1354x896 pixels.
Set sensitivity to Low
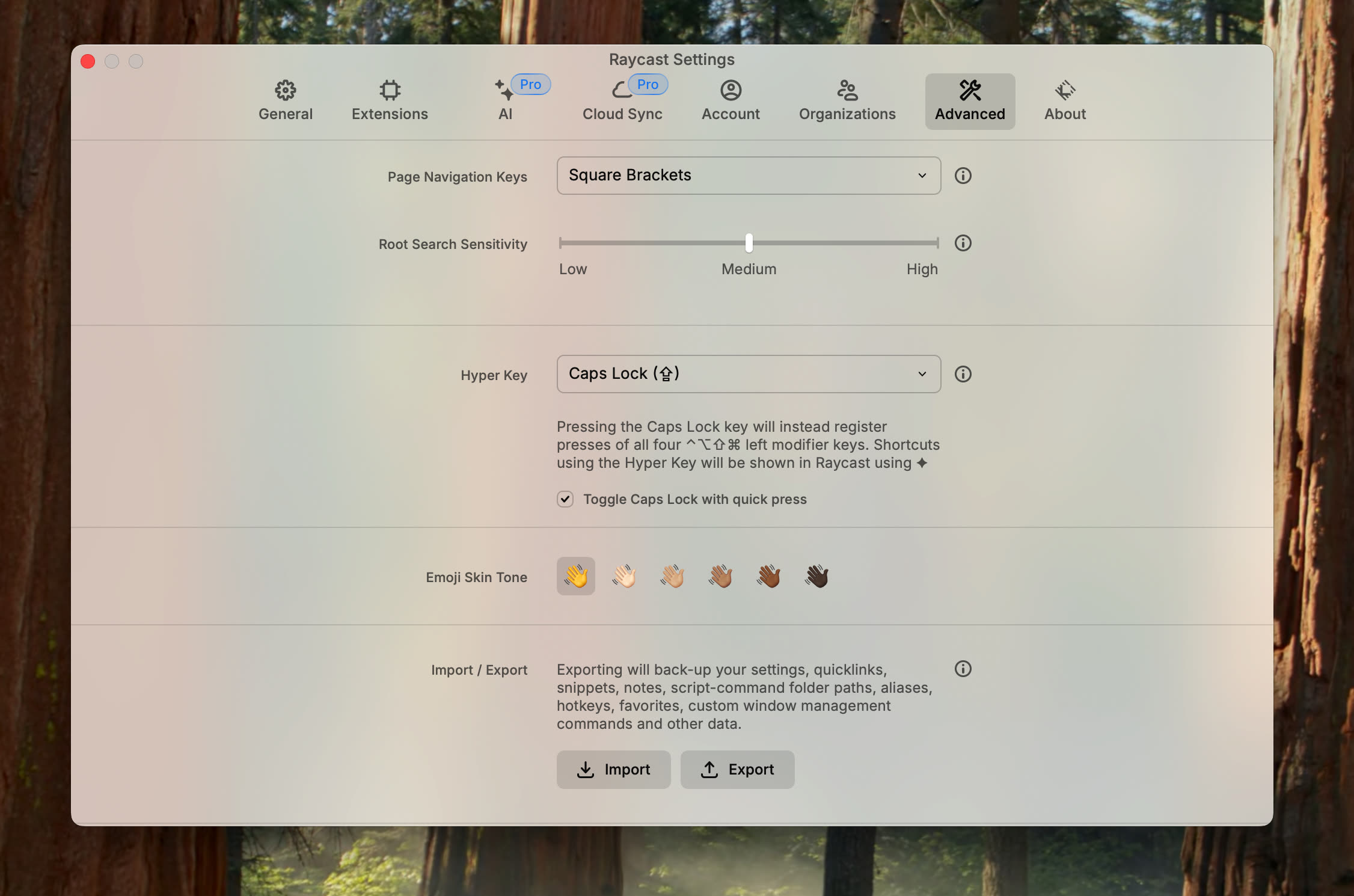tap(573, 269)
